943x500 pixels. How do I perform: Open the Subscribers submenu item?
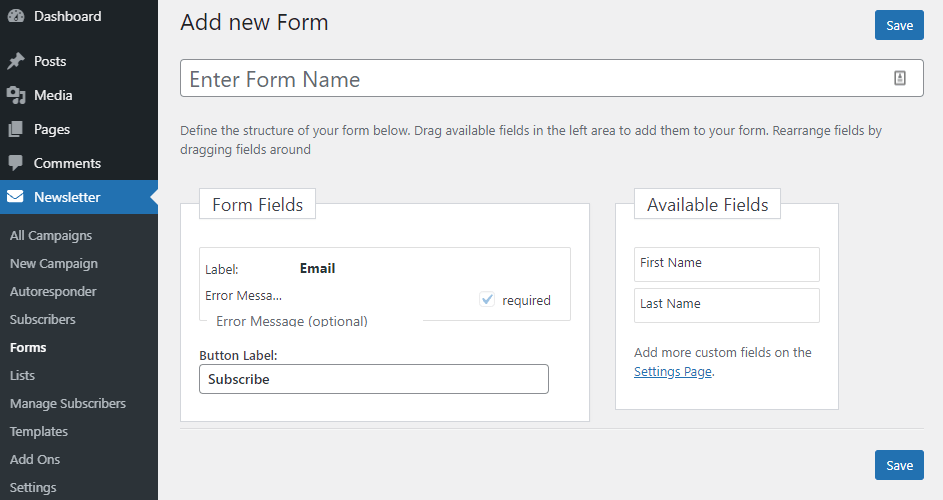click(43, 320)
